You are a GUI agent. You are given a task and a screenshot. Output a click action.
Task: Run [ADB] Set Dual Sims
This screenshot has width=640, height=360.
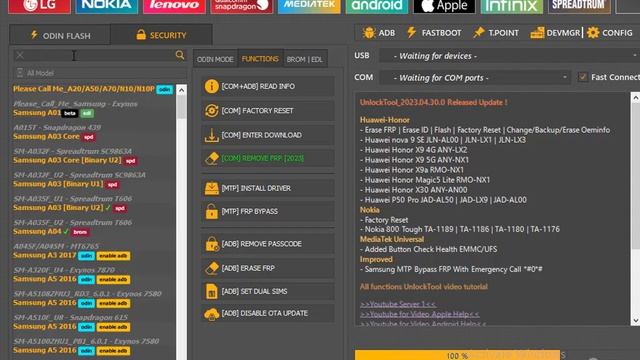point(268,291)
